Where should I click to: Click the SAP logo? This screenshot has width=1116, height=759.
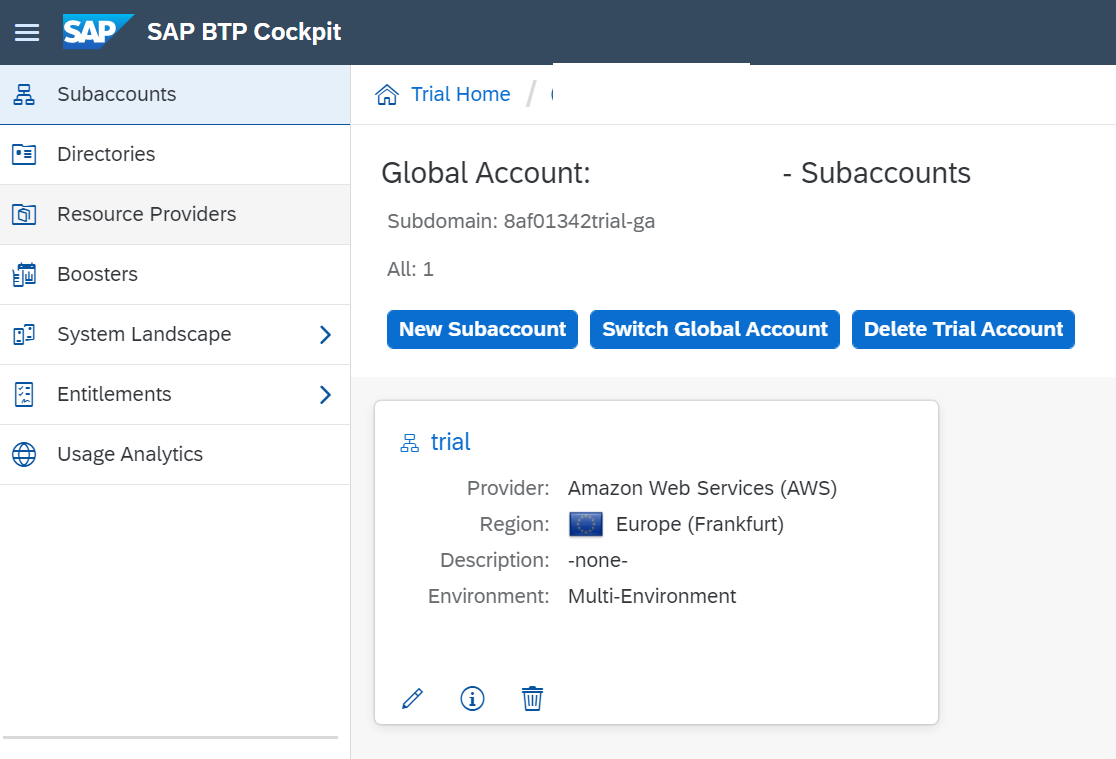pyautogui.click(x=97, y=31)
